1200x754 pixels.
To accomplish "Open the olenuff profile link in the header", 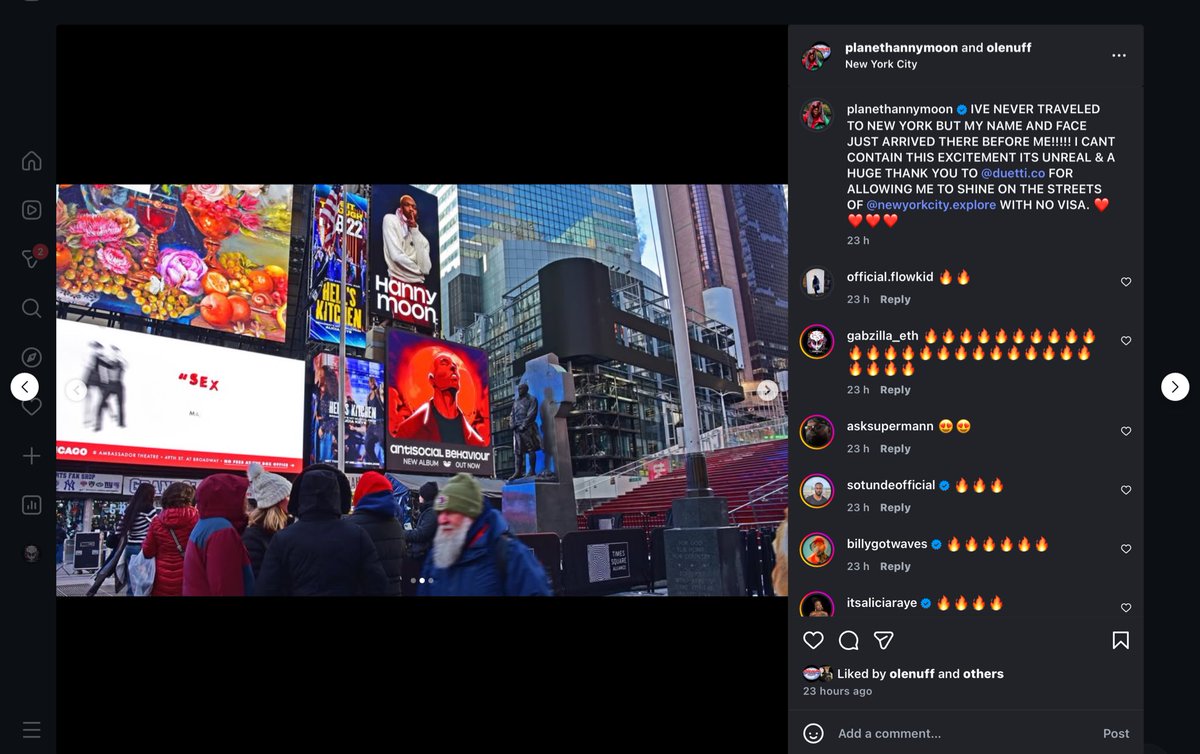I will tap(1009, 47).
